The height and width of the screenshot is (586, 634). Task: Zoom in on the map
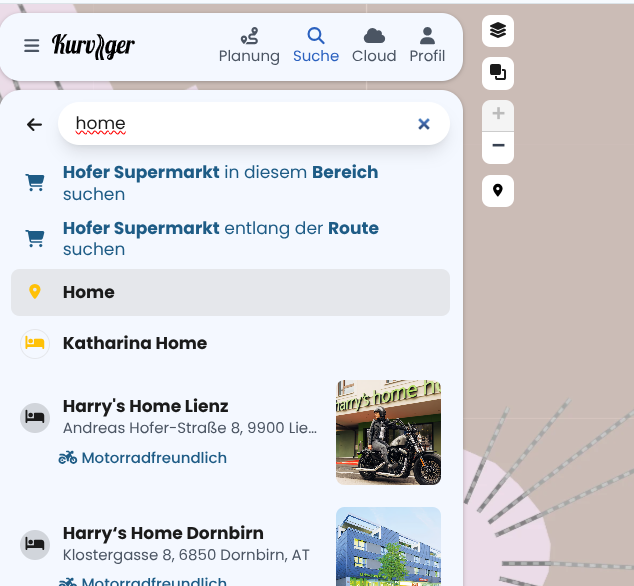point(498,115)
